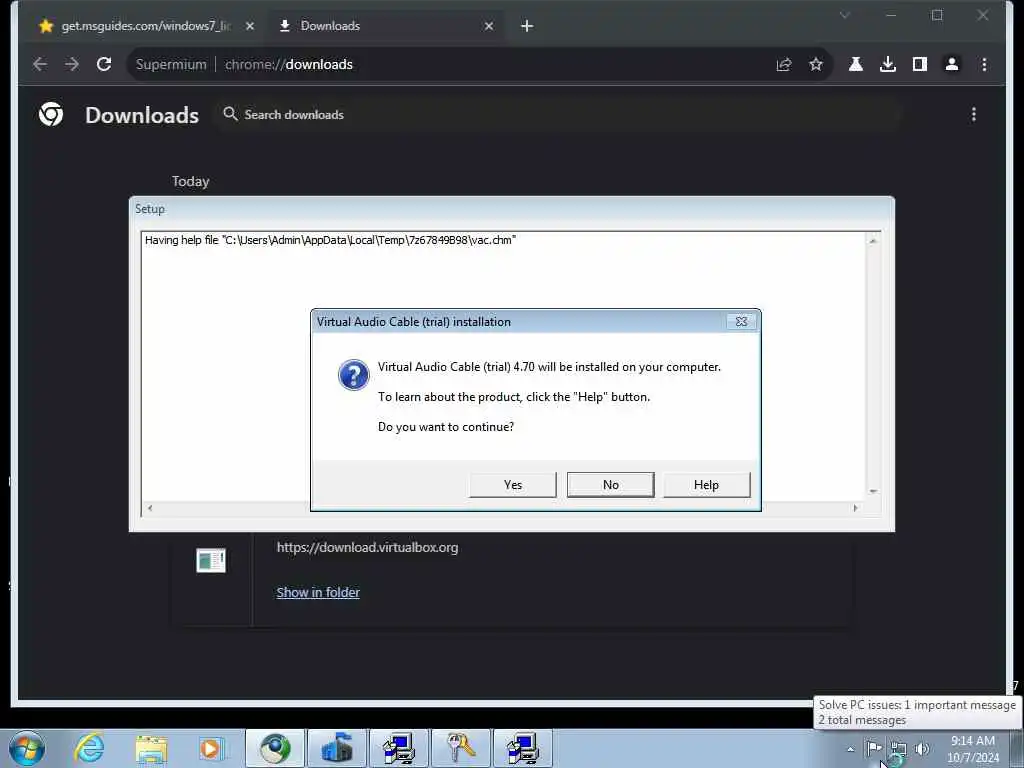Go forward in browser history
The image size is (1024, 768).
click(72, 64)
